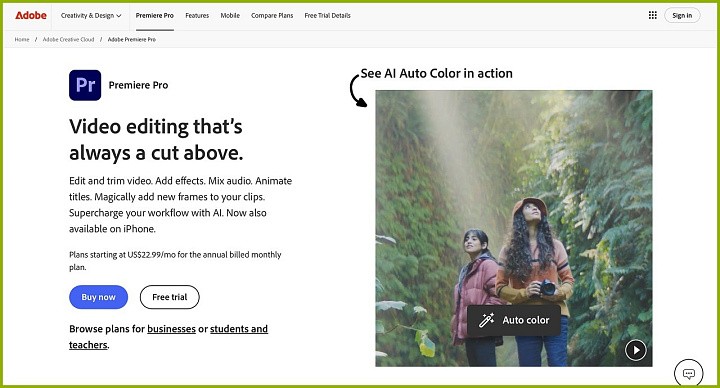Click the Sign in button
The width and height of the screenshot is (720, 388).
tap(682, 15)
